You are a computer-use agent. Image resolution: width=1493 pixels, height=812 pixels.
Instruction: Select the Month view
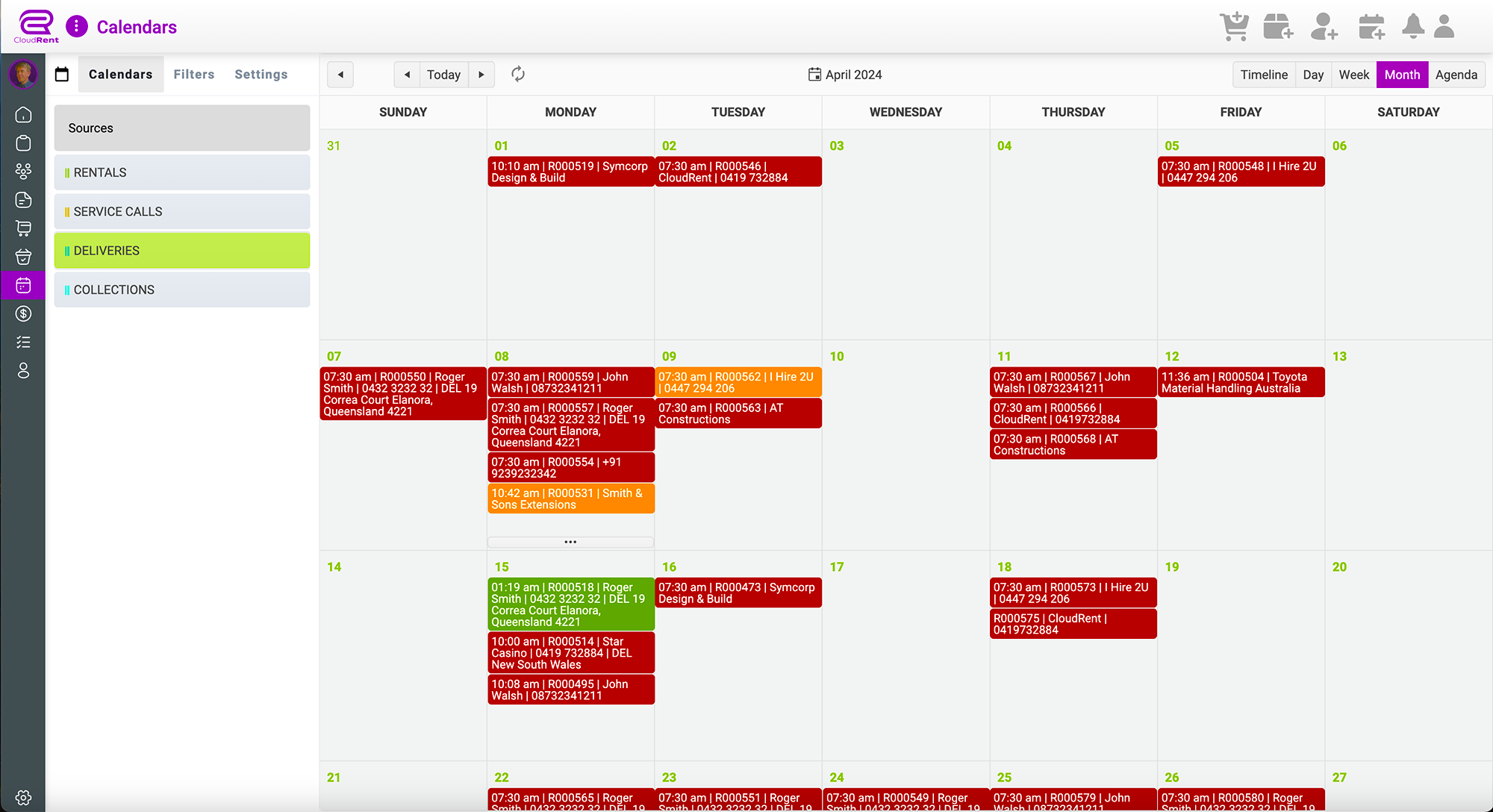click(1402, 75)
